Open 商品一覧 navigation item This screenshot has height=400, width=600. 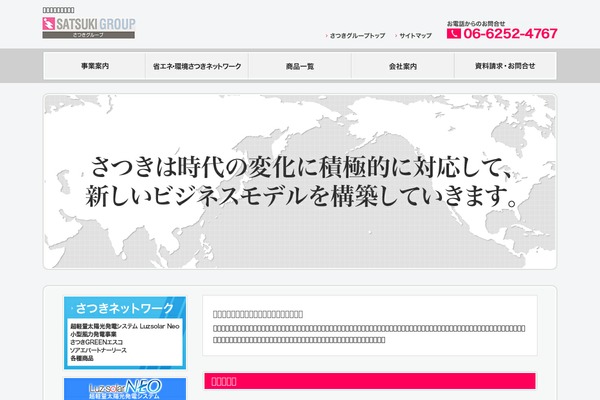click(x=300, y=66)
